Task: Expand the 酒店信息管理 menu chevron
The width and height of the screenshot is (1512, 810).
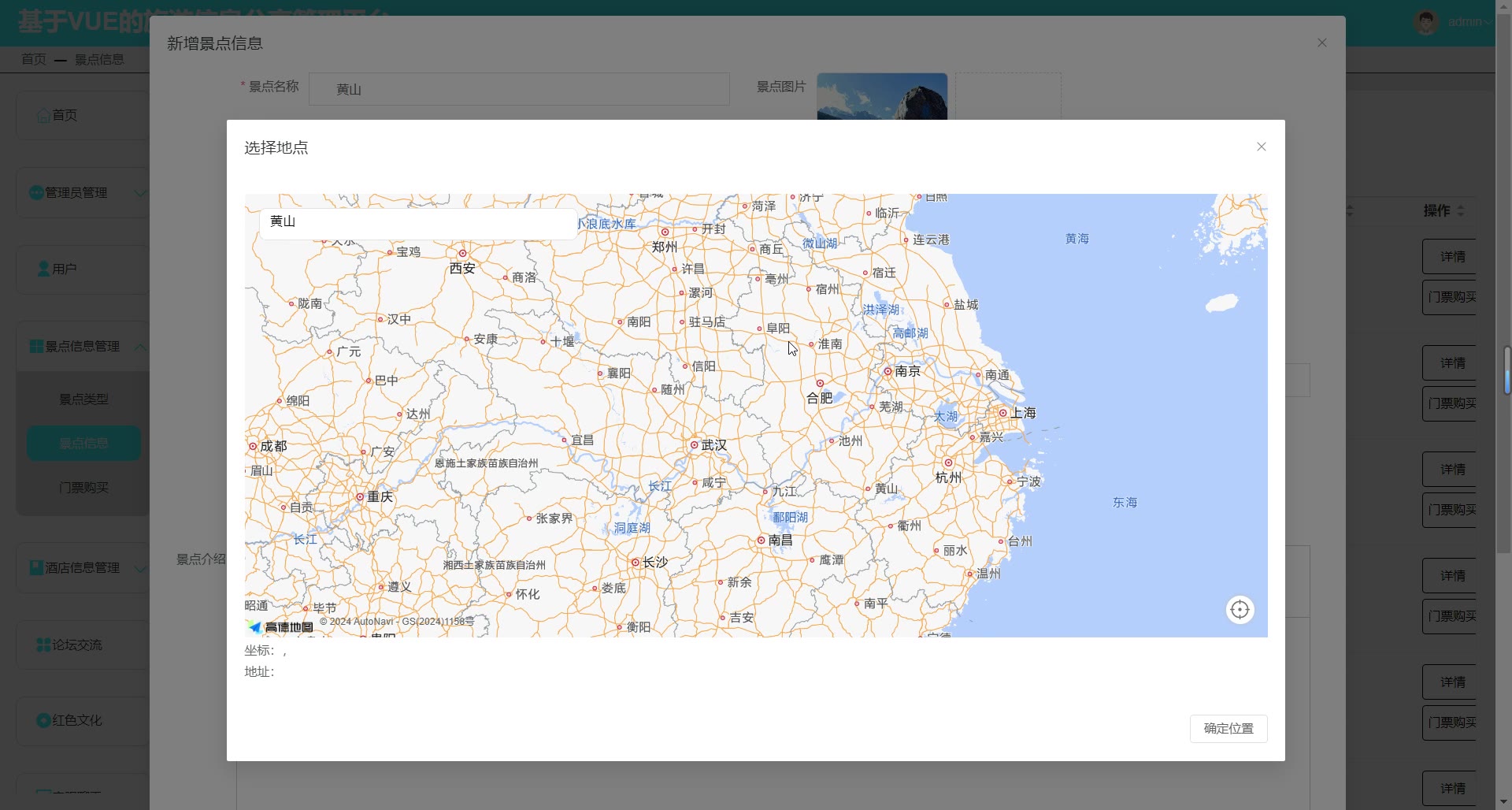Action: pos(139,569)
